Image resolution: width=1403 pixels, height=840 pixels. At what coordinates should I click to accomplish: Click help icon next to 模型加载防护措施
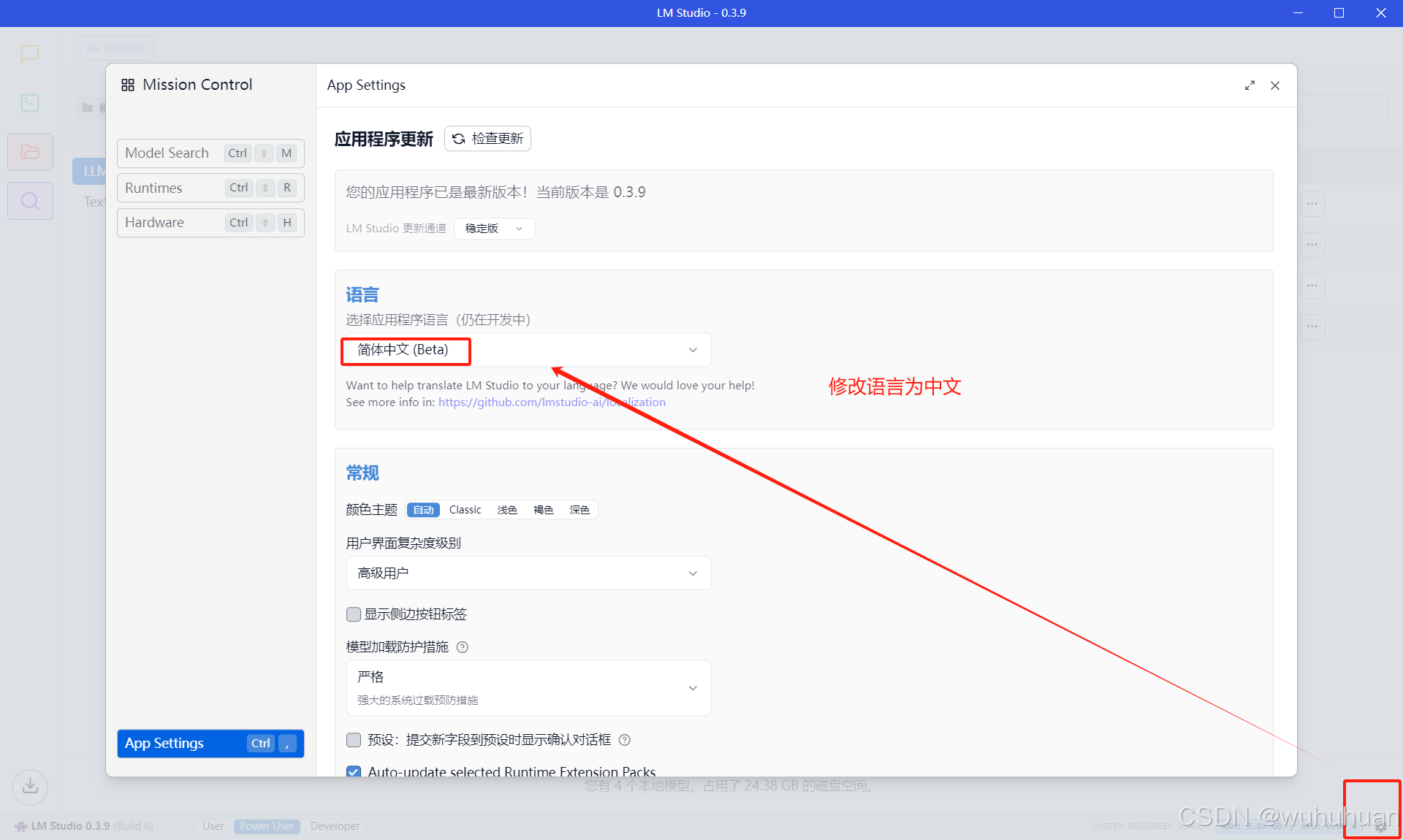point(463,647)
